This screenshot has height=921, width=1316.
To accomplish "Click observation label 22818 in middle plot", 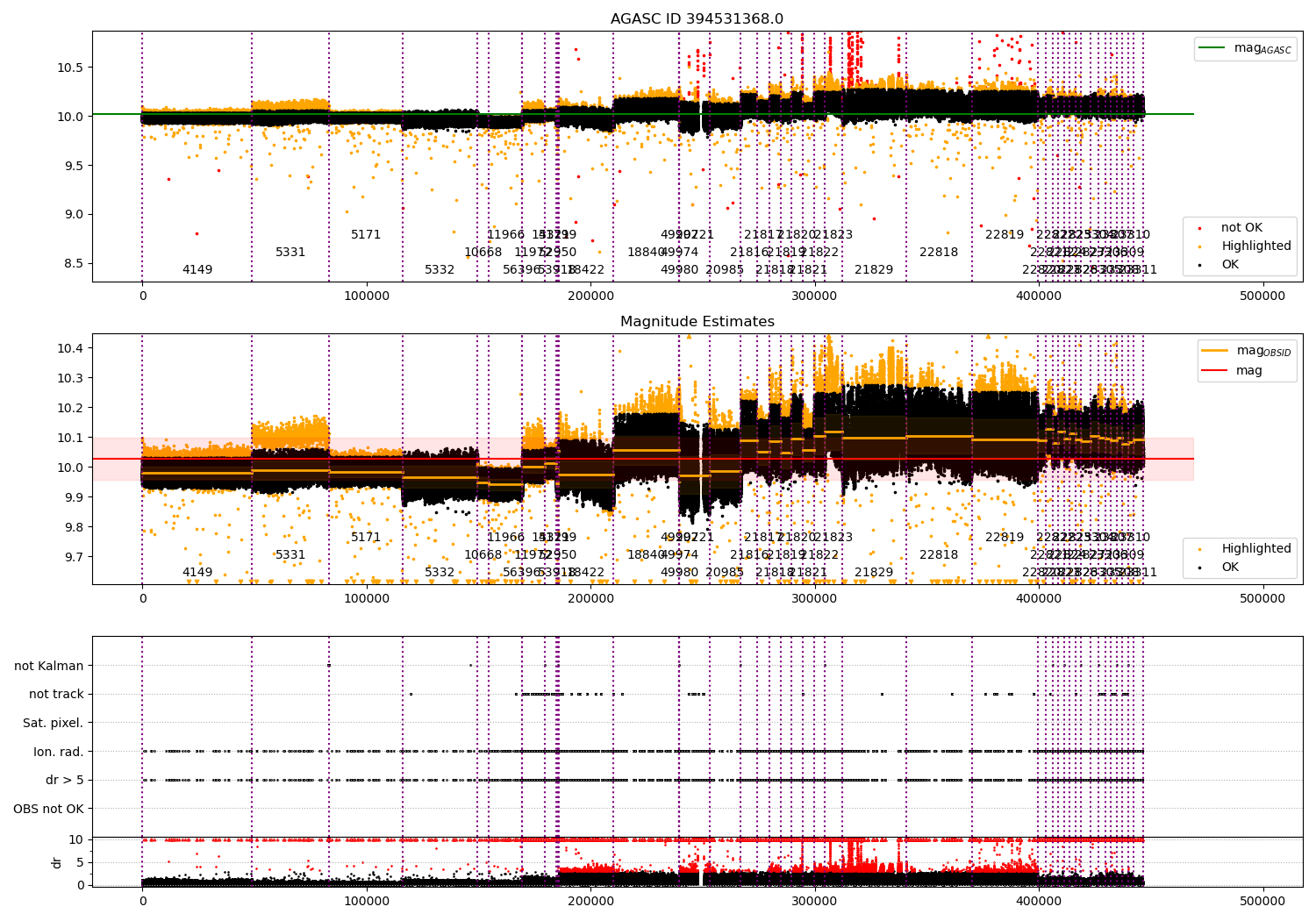I will 939,554.
